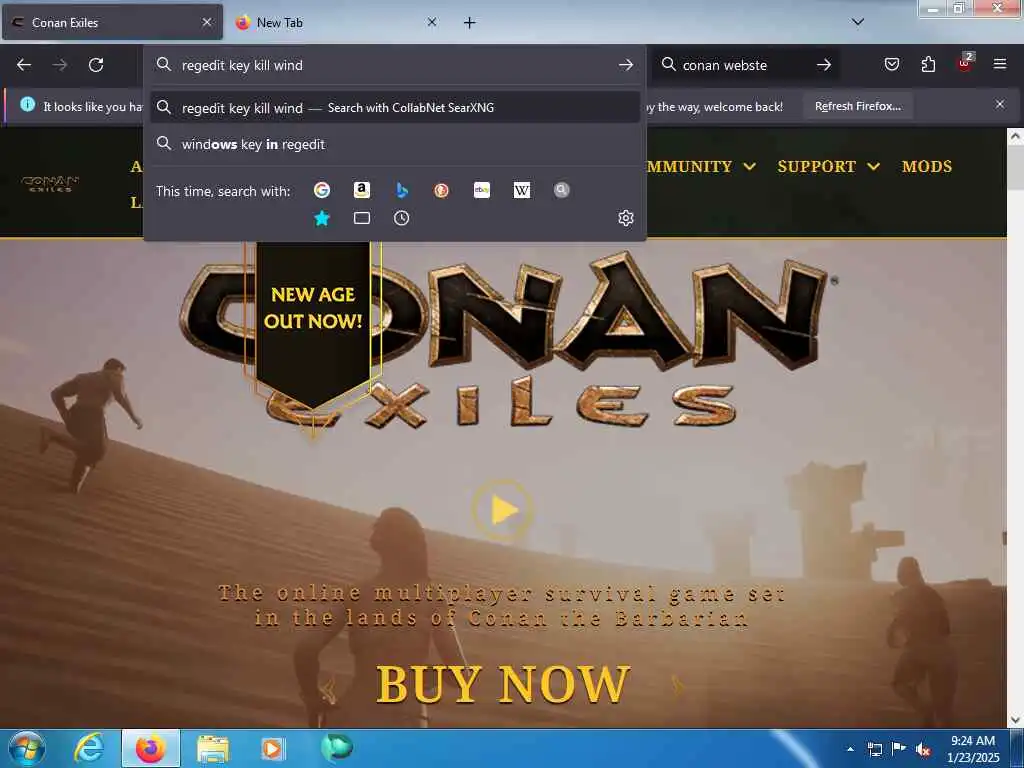Close the Conan Exiles tab

pyautogui.click(x=206, y=22)
